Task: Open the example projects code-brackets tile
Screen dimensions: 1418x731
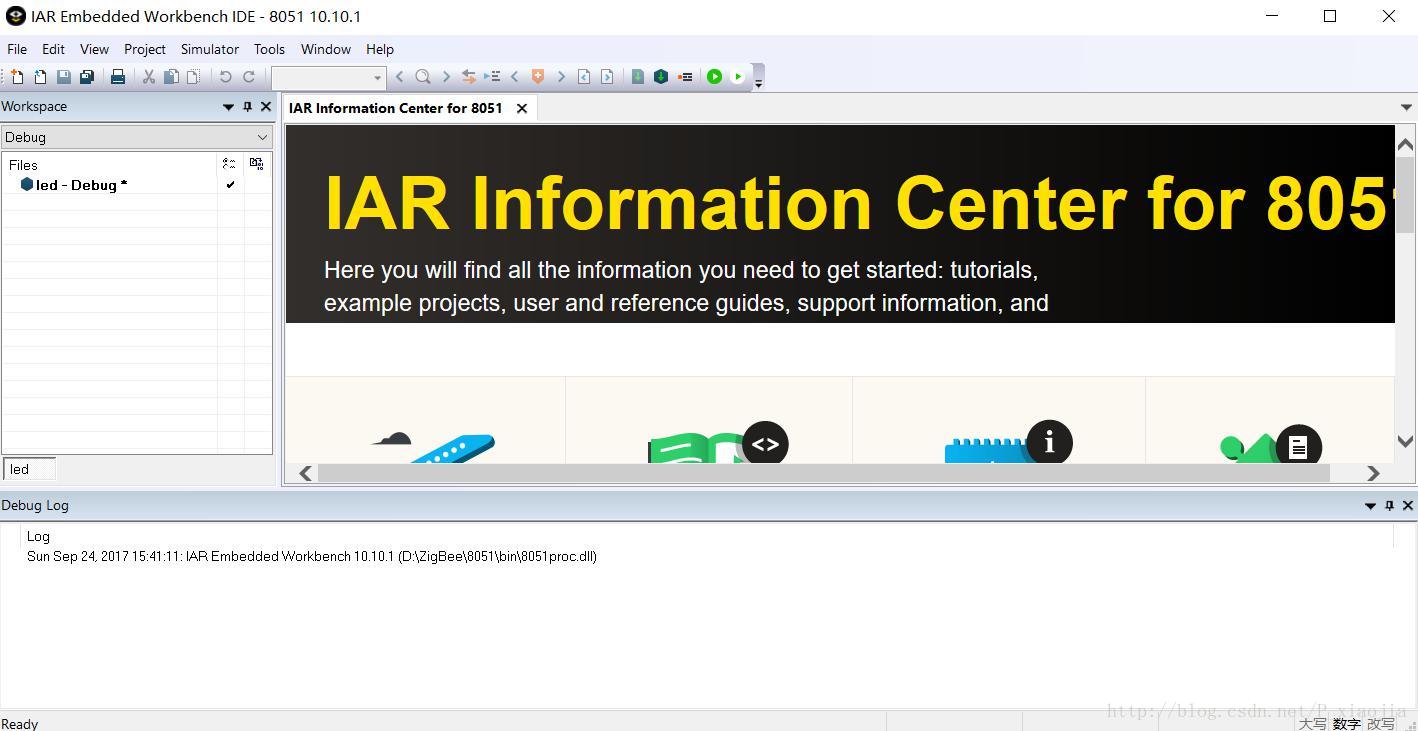Action: coord(709,421)
